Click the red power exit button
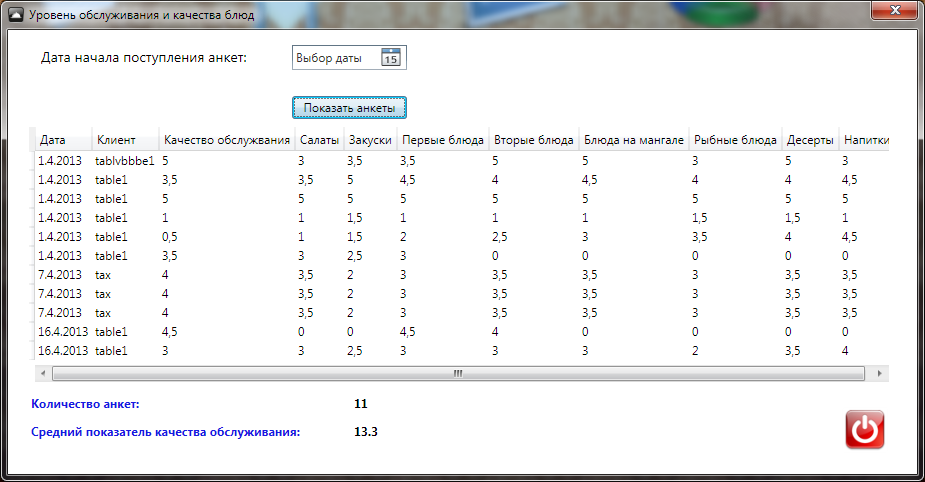The height and width of the screenshot is (482, 925). pyautogui.click(x=864, y=429)
